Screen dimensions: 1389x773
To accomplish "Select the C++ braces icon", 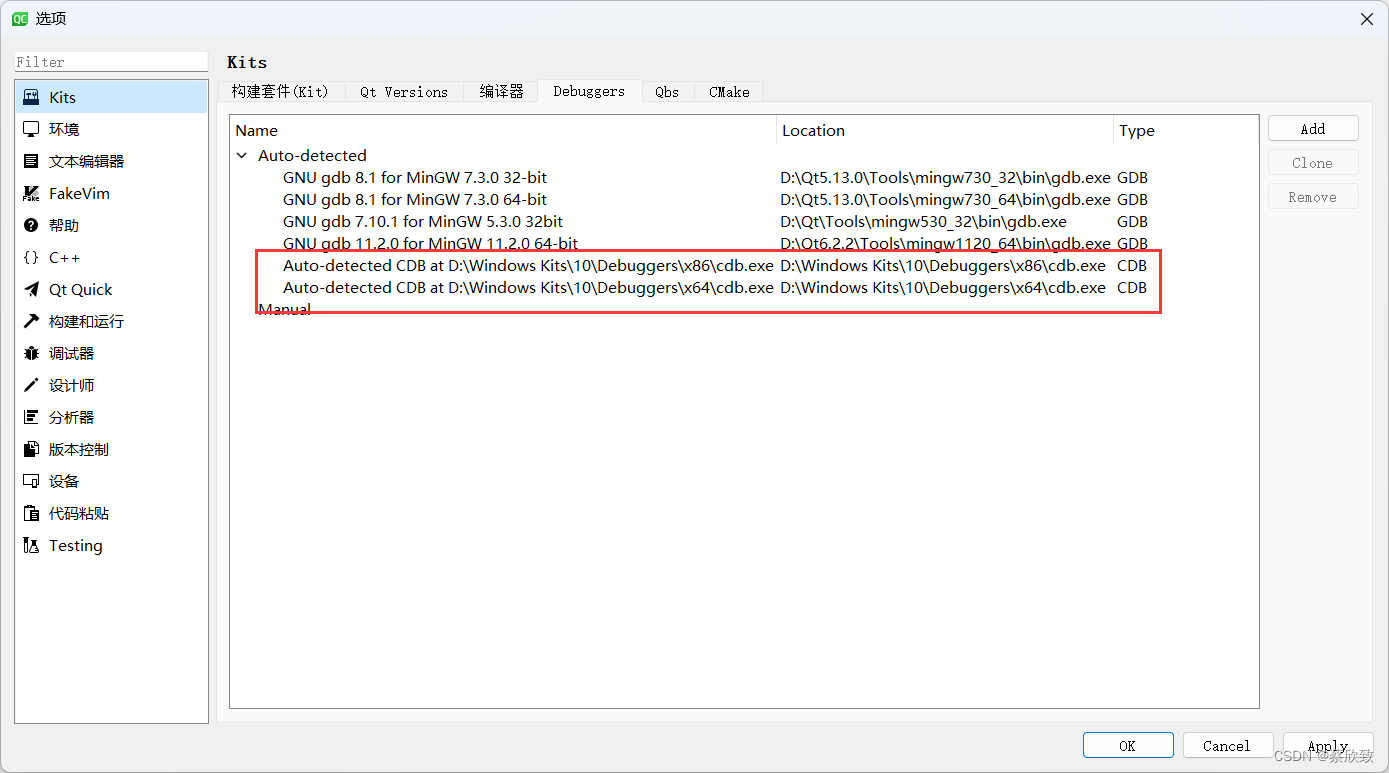I will pos(31,257).
